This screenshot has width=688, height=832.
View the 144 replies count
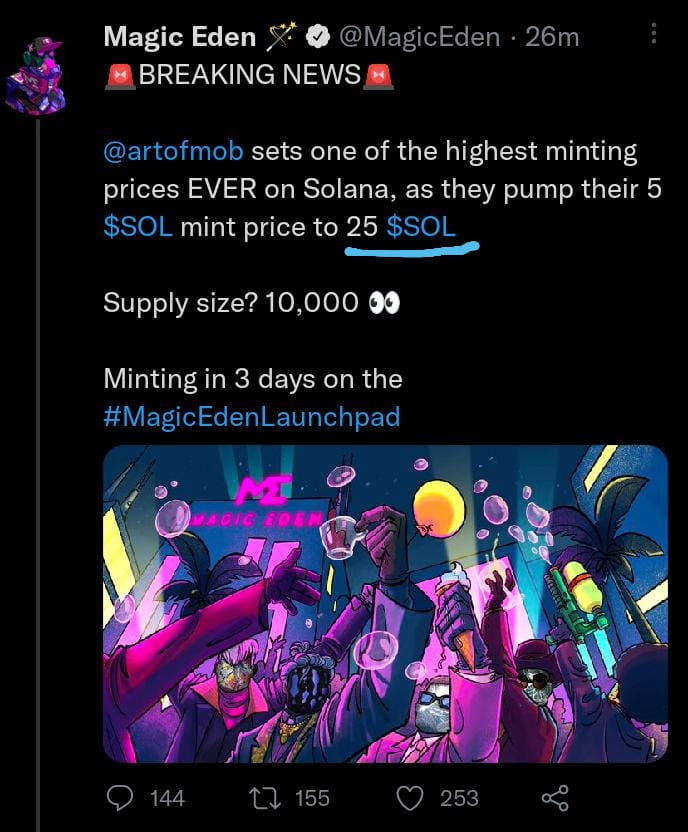[167, 799]
